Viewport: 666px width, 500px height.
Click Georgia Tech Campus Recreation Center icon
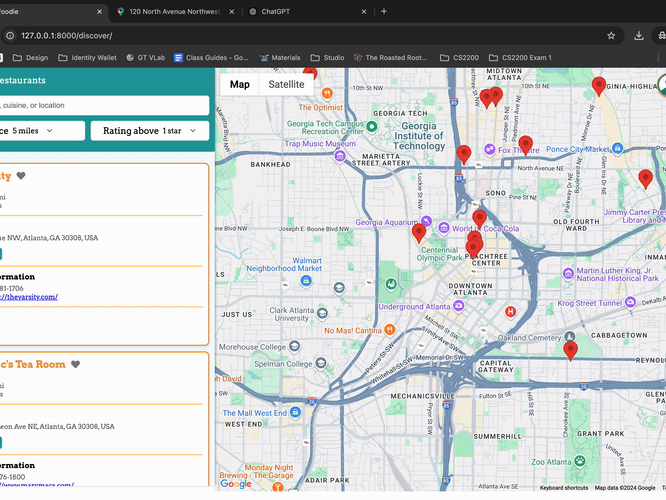click(x=372, y=126)
